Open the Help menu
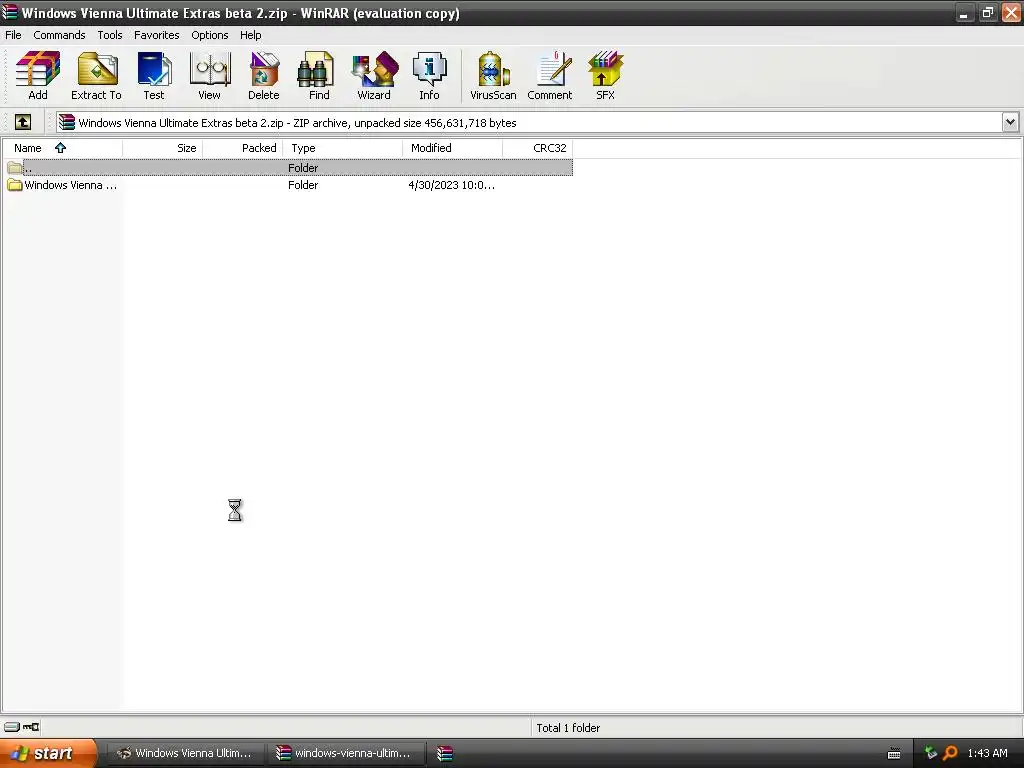Screen dimensions: 1024x768 [x=251, y=35]
